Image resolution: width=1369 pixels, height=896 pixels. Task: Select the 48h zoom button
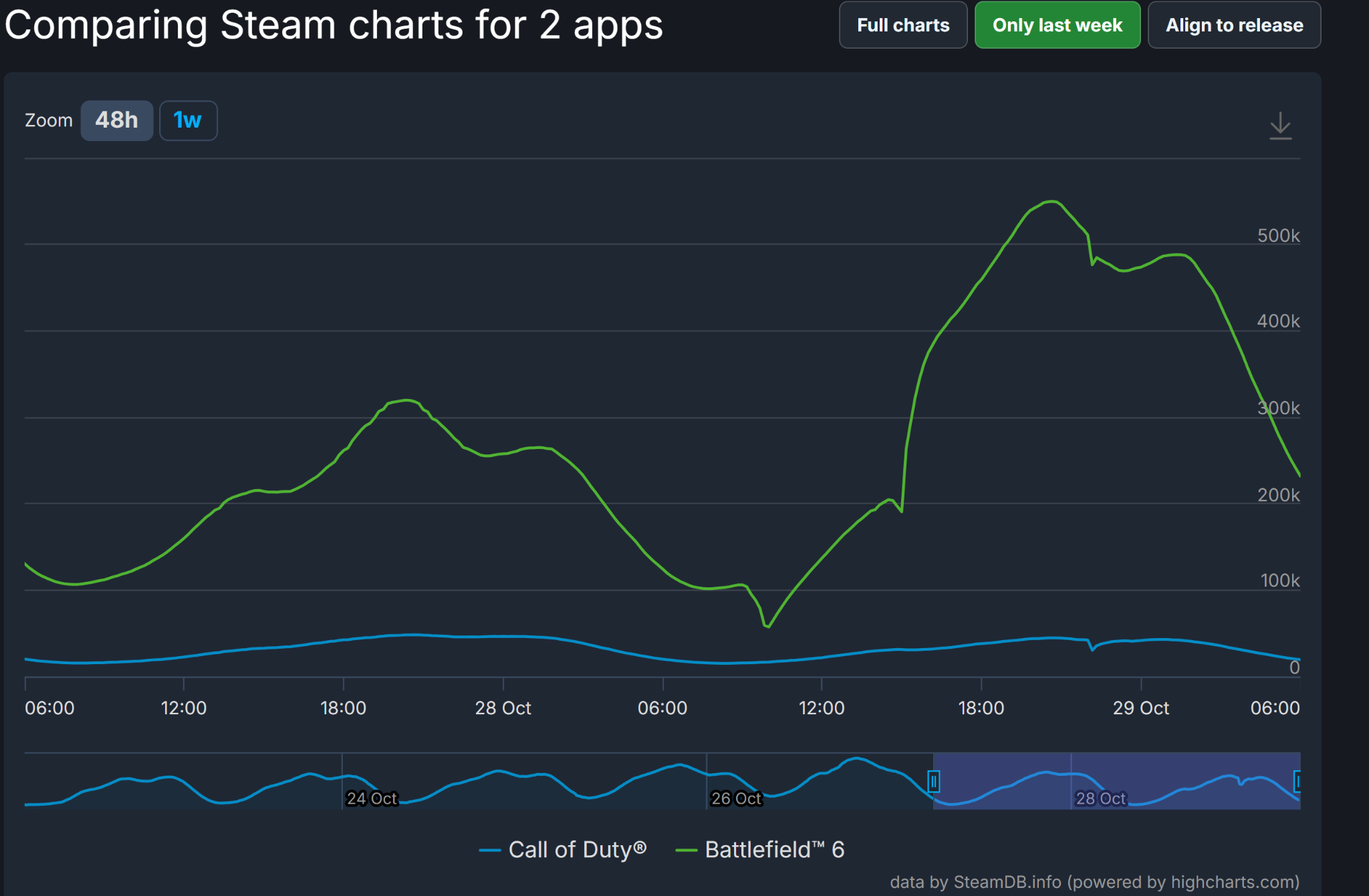point(117,120)
